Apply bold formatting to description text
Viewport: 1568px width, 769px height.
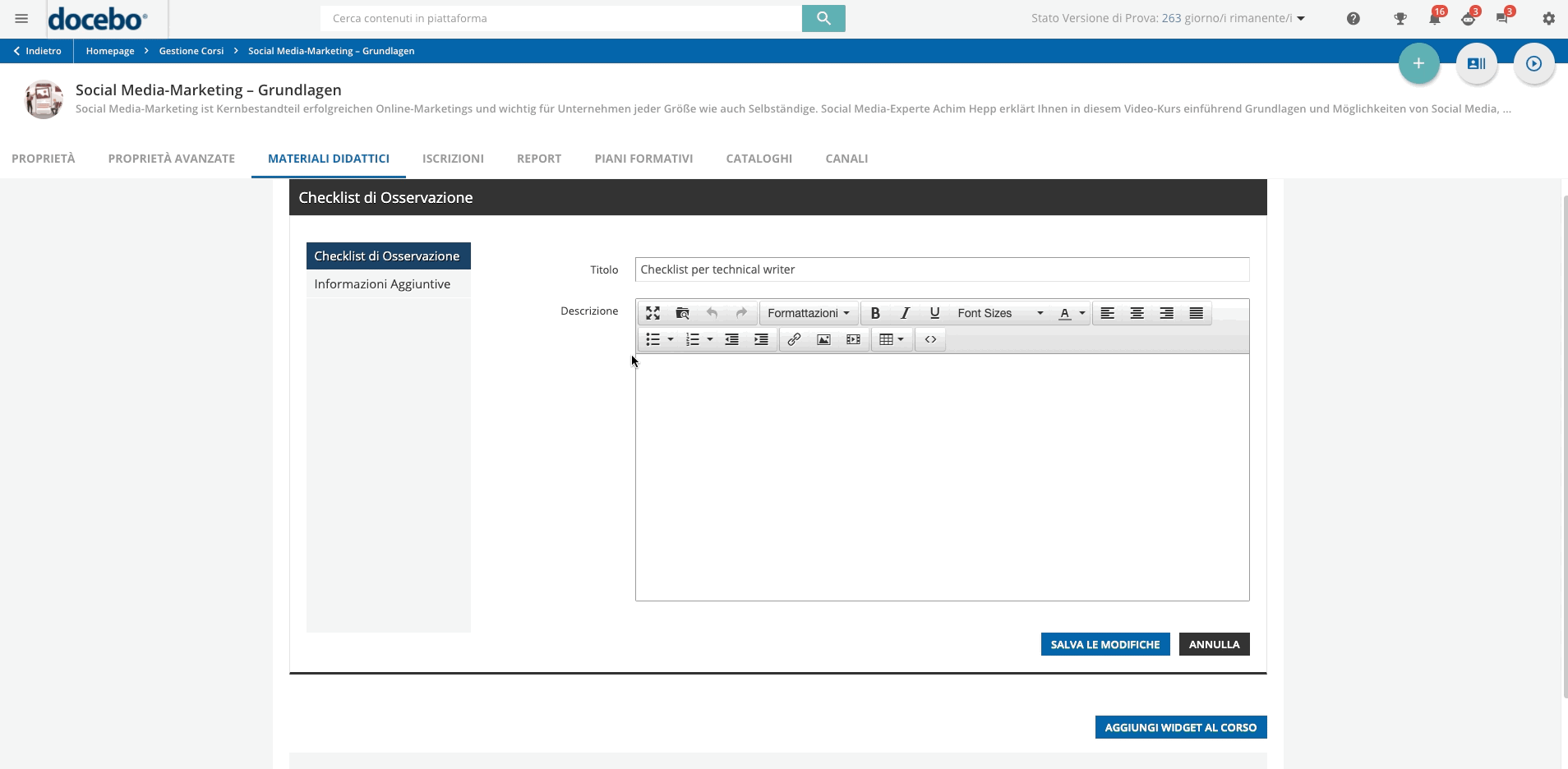875,313
